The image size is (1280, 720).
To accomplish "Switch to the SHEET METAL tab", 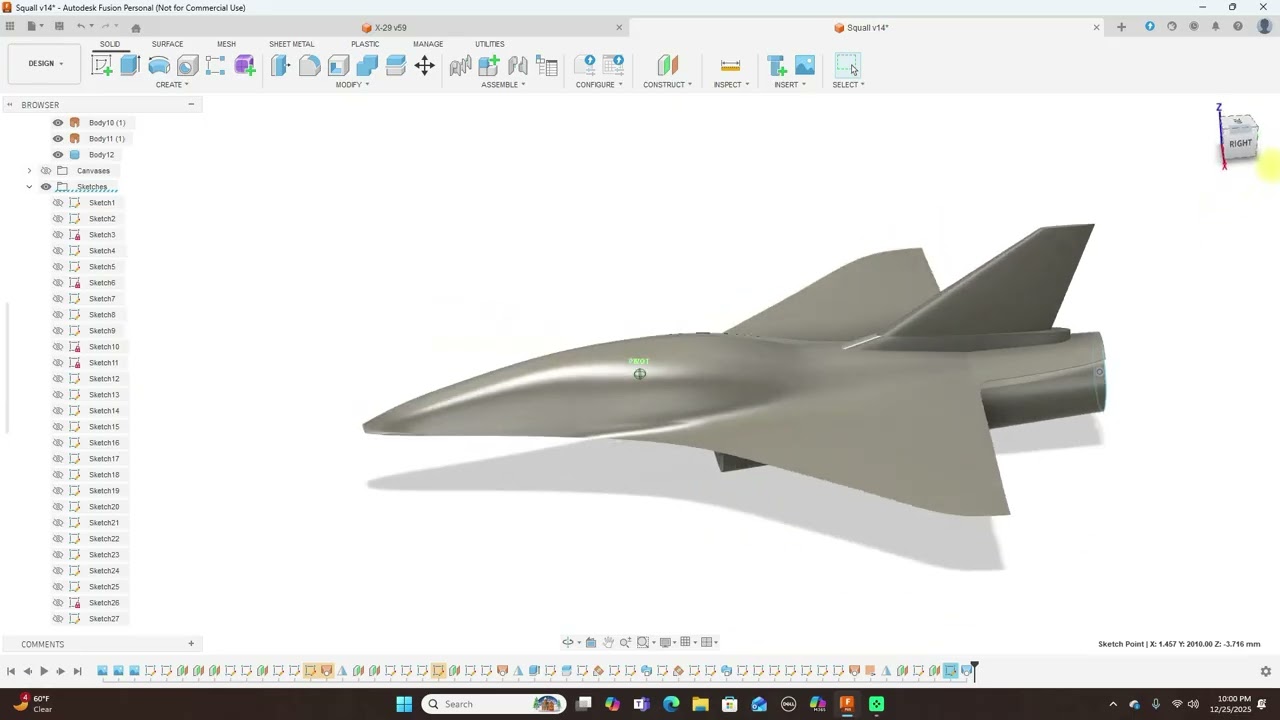I will [x=291, y=44].
